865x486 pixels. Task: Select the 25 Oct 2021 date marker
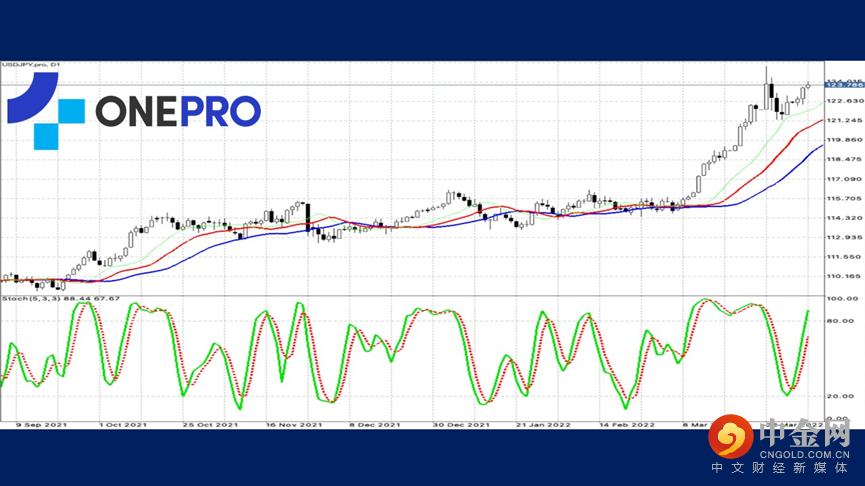(210, 424)
